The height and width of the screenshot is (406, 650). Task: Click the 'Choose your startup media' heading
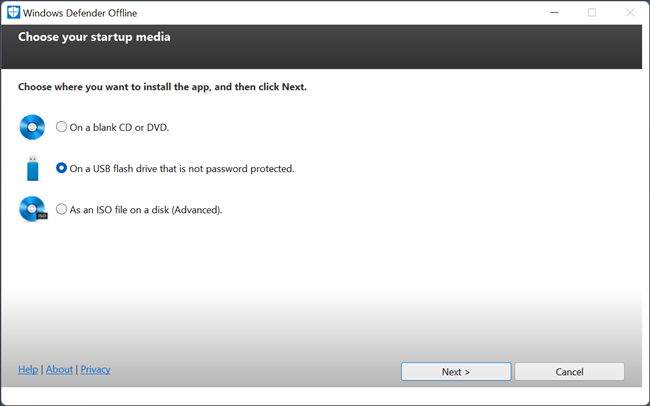pyautogui.click(x=94, y=37)
